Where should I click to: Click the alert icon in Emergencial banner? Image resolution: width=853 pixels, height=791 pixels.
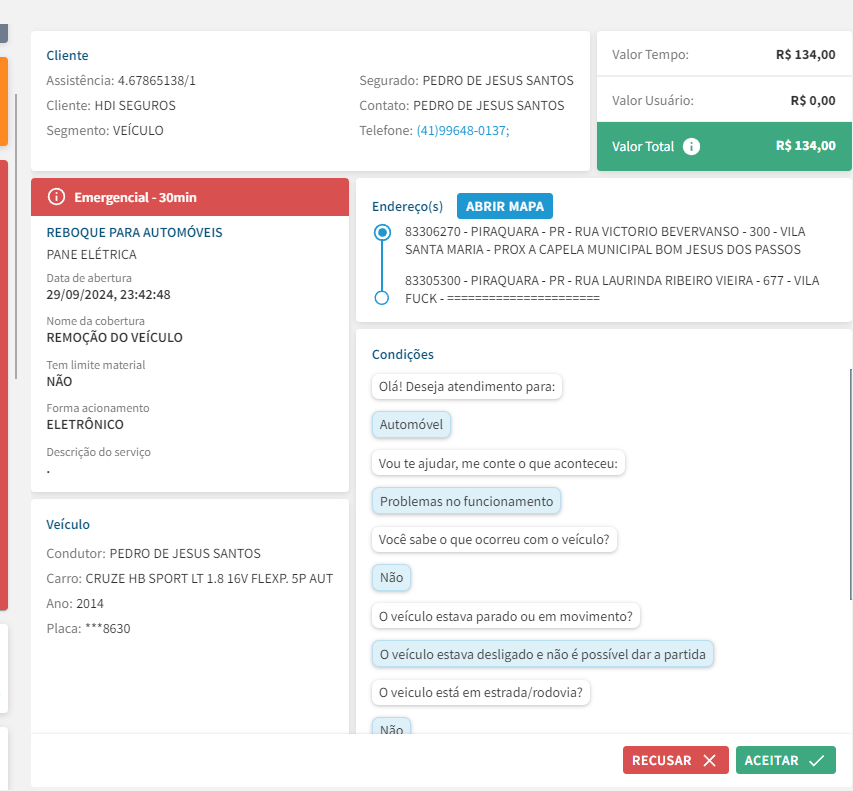coord(56,197)
